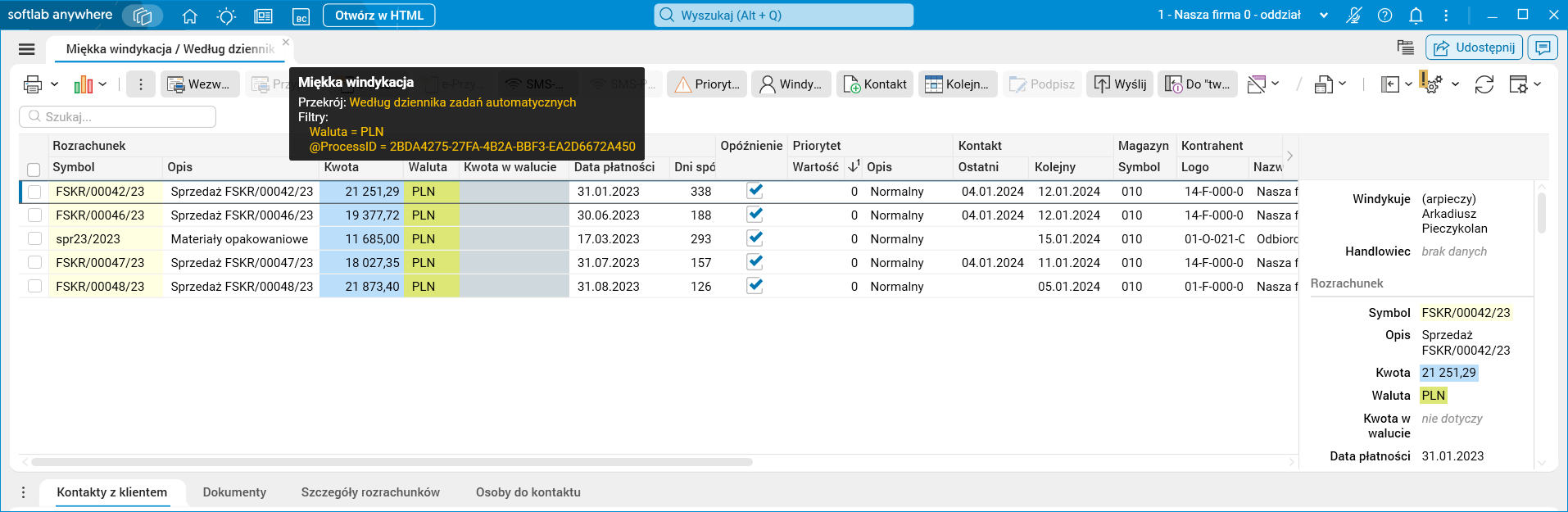1568x512 pixels.
Task: Close the Miękka windykacja tab
Action: click(x=286, y=43)
